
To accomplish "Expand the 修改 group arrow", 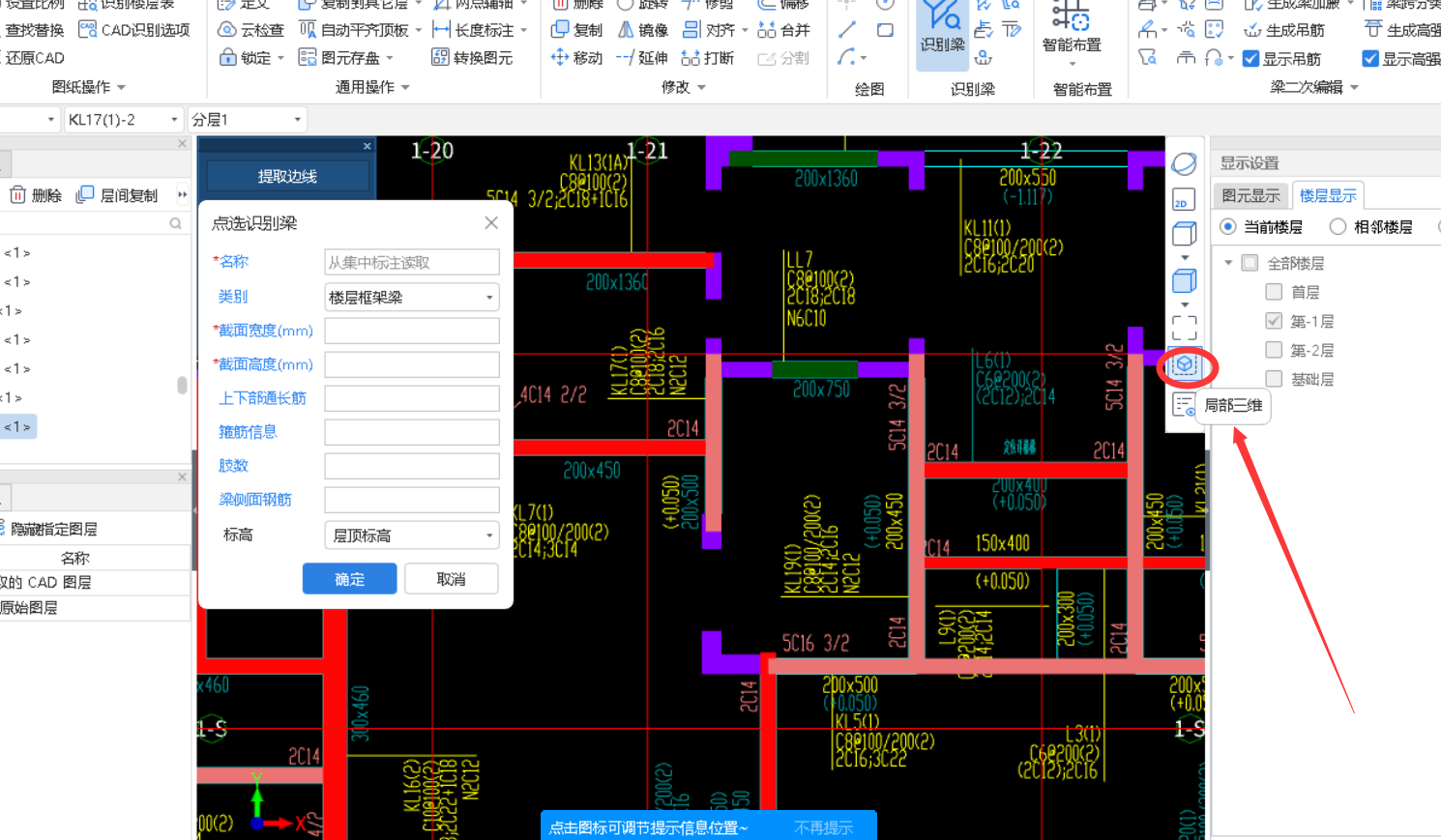I will (x=701, y=88).
